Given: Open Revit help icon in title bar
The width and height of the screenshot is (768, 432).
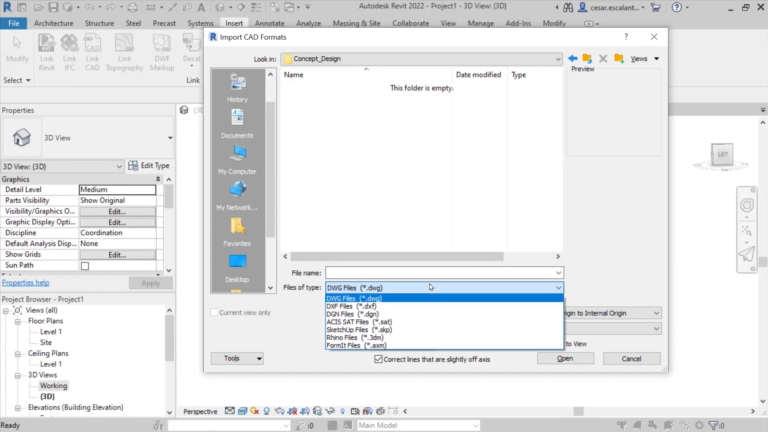Looking at the screenshot, I should pos(676,7).
